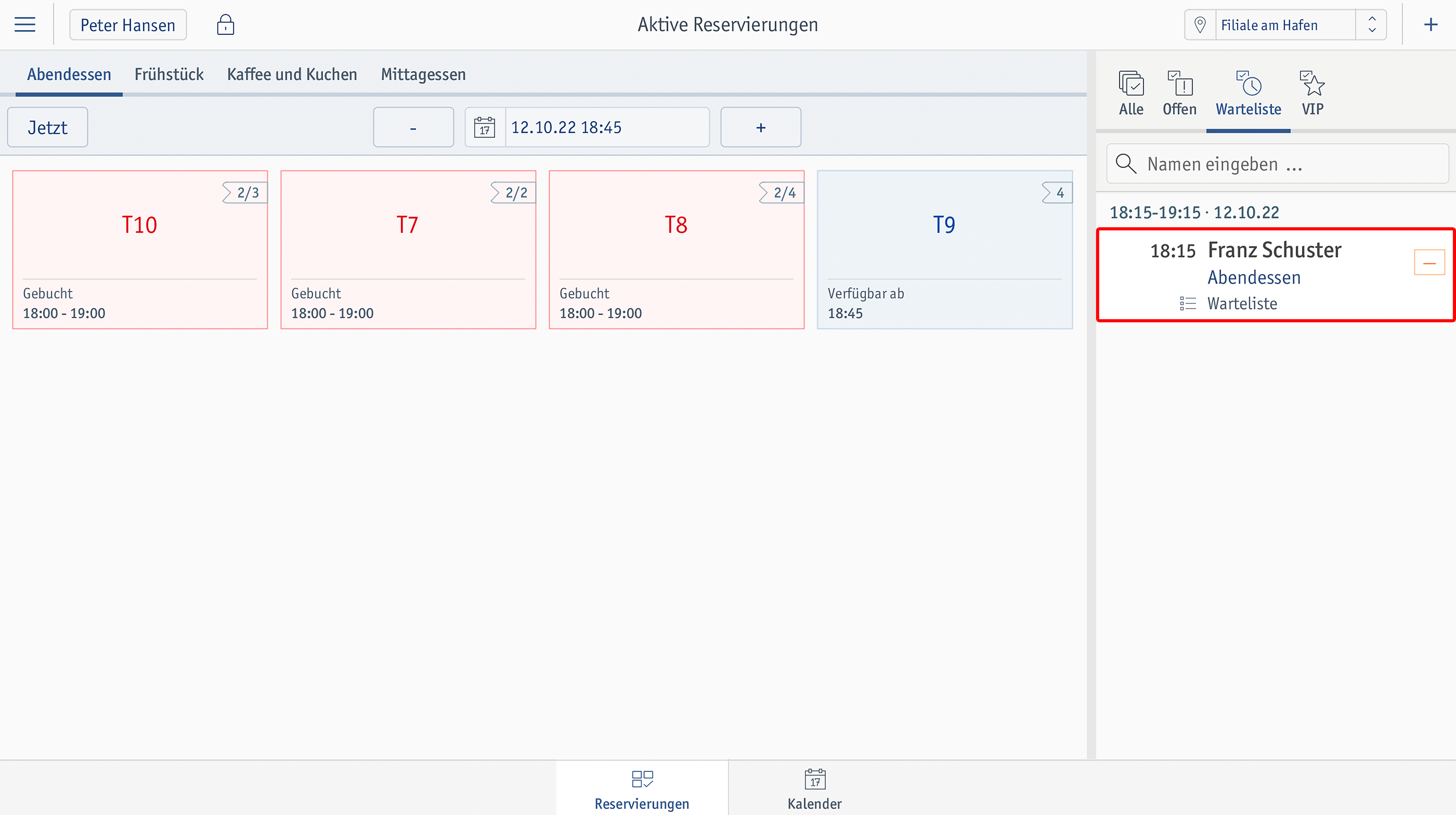Open the Filiale am Hafen branch dropdown

coord(1285,25)
